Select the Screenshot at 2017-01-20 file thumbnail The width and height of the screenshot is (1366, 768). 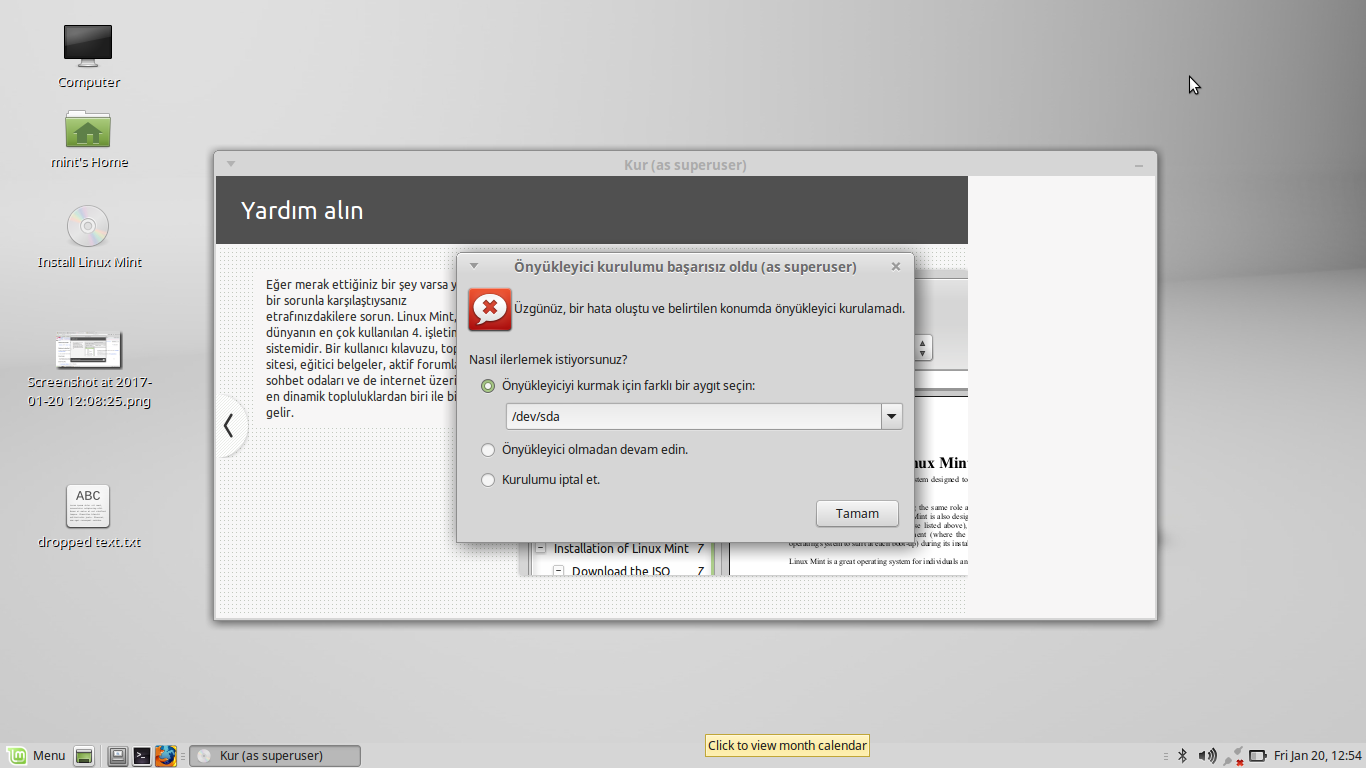point(88,349)
